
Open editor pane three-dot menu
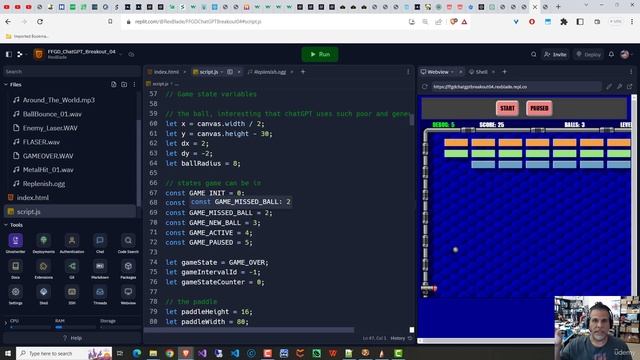pyautogui.click(x=408, y=72)
